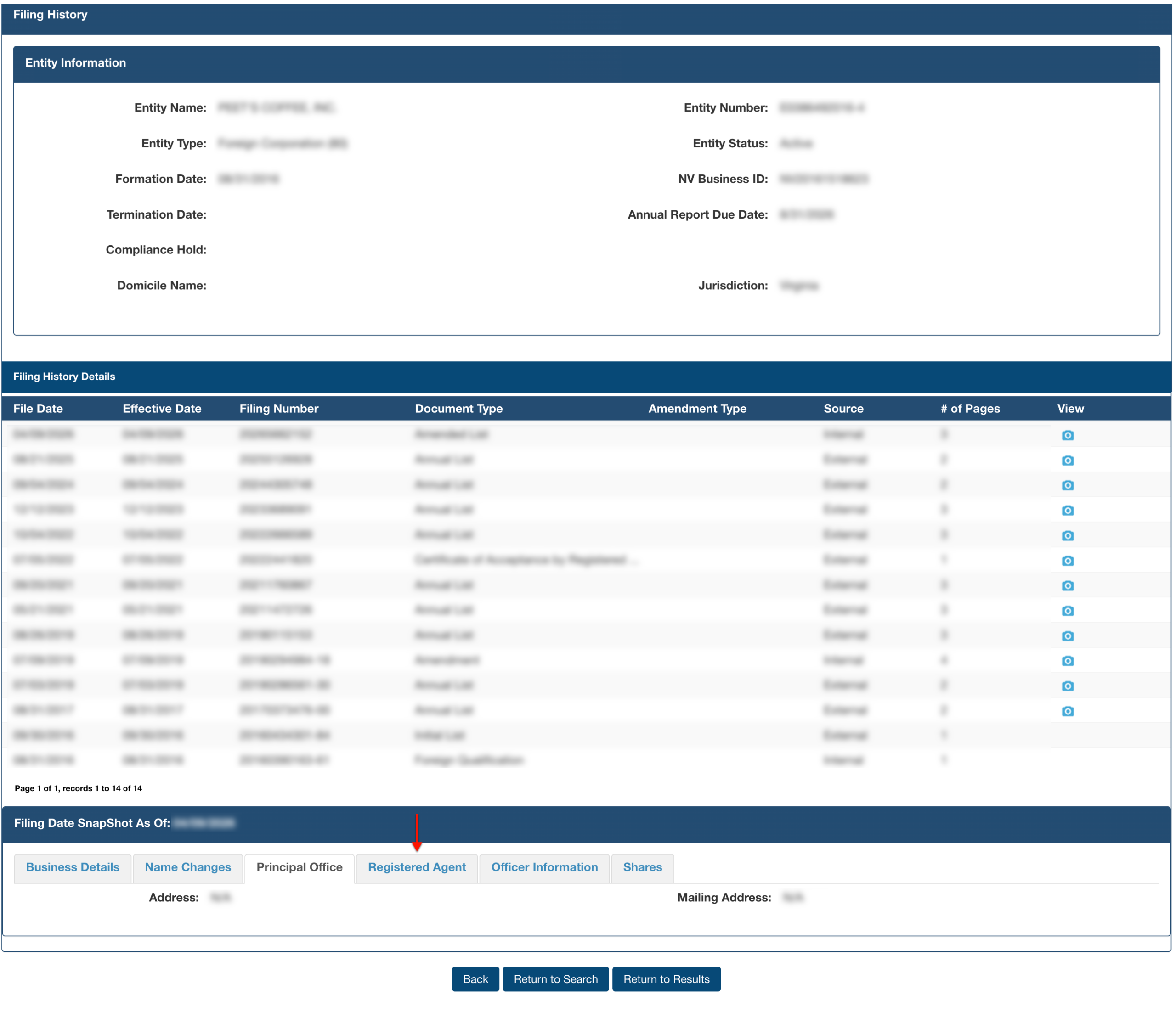
Task: Click camera icon in the fourth filing row
Action: tap(1067, 511)
